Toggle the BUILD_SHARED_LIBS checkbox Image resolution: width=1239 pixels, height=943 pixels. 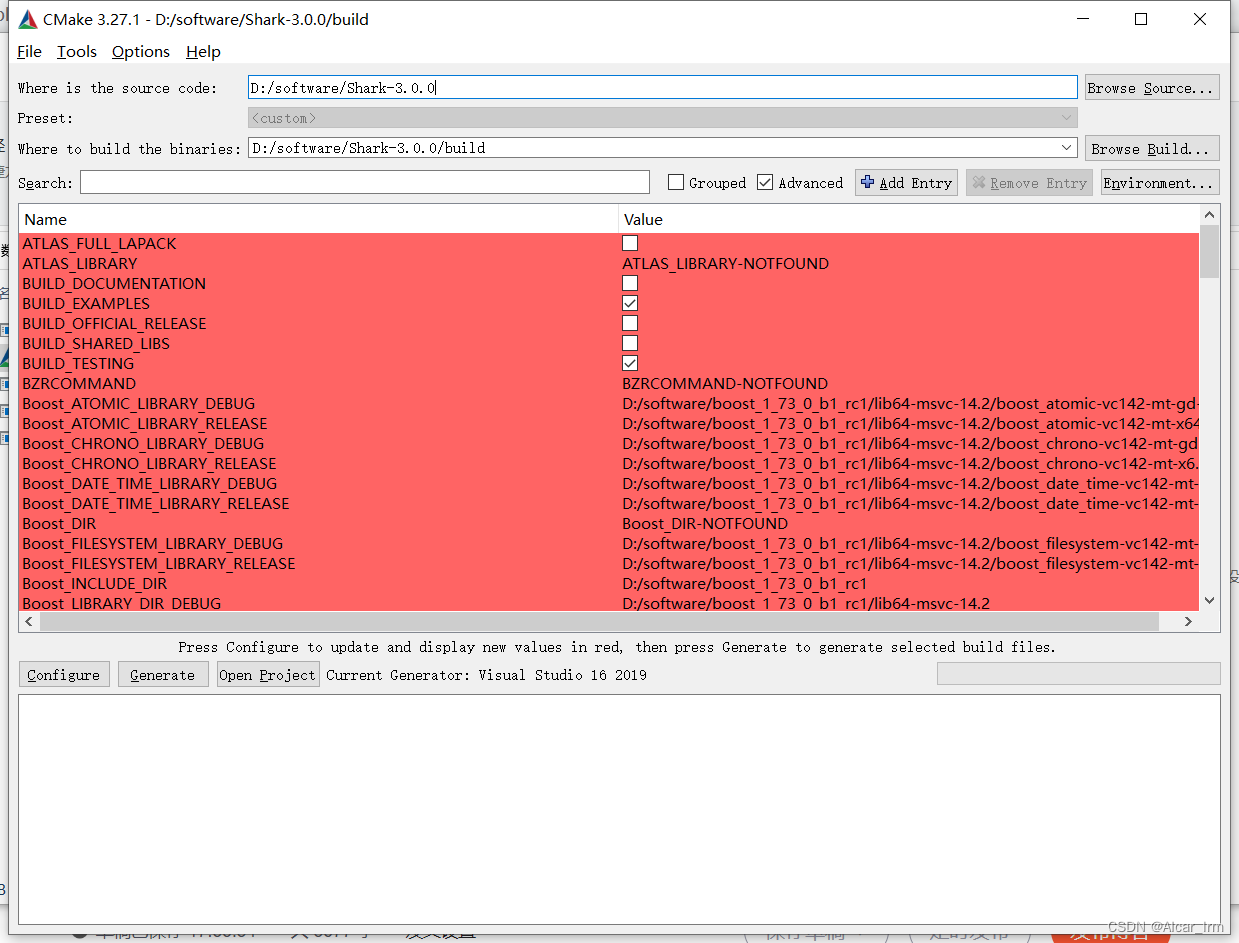[630, 343]
